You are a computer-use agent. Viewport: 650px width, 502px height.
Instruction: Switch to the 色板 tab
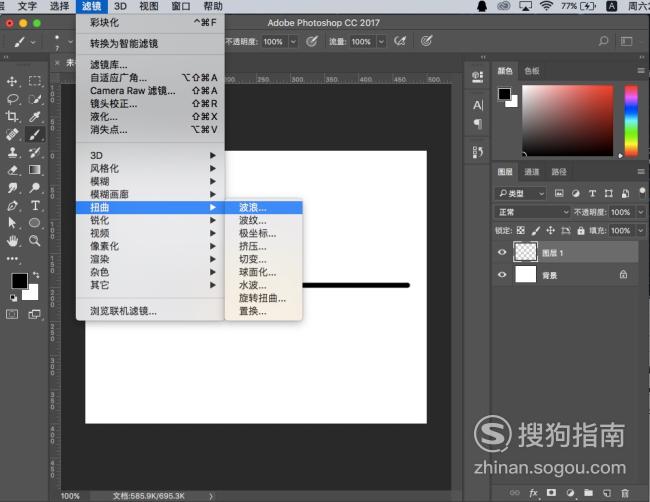(x=532, y=71)
